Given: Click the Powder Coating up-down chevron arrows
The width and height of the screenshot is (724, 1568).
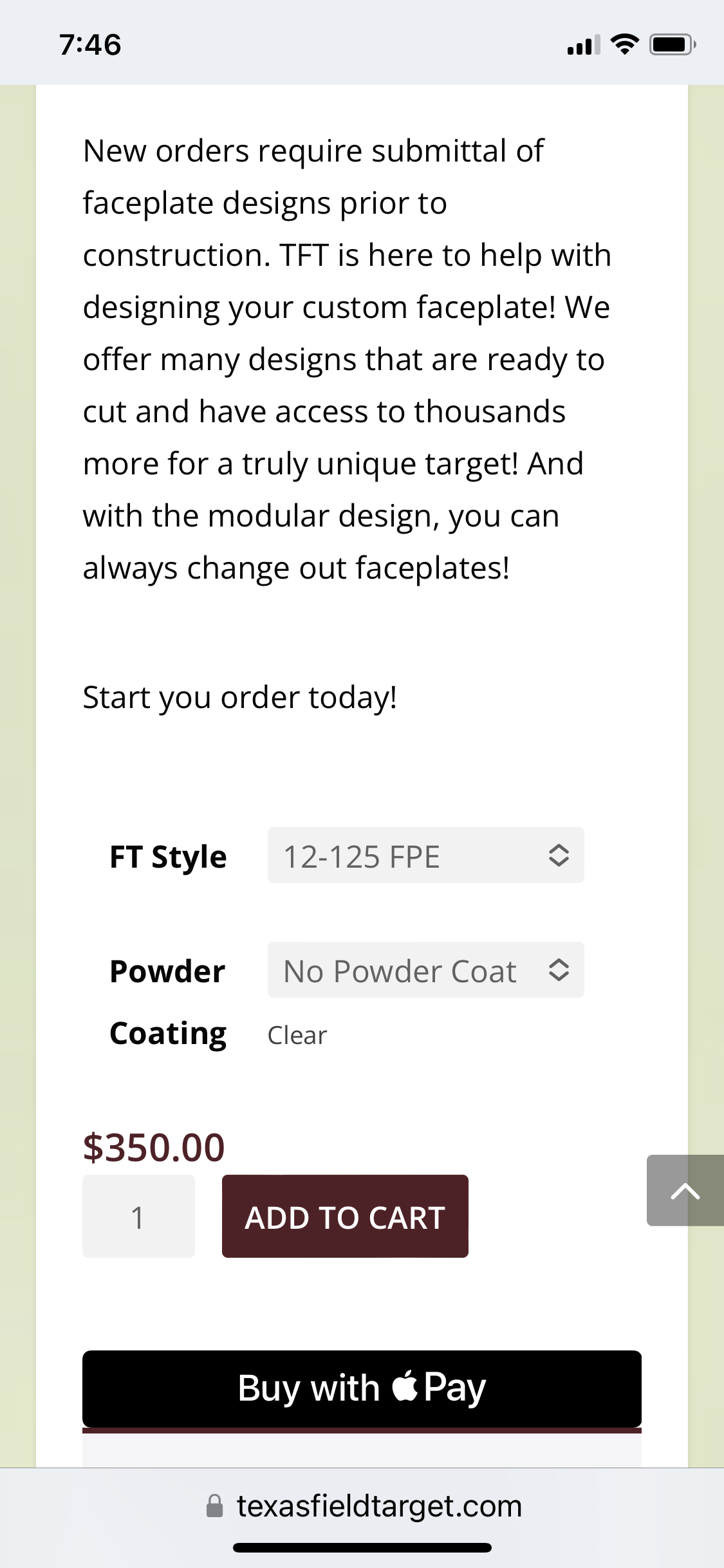Looking at the screenshot, I should [x=559, y=969].
